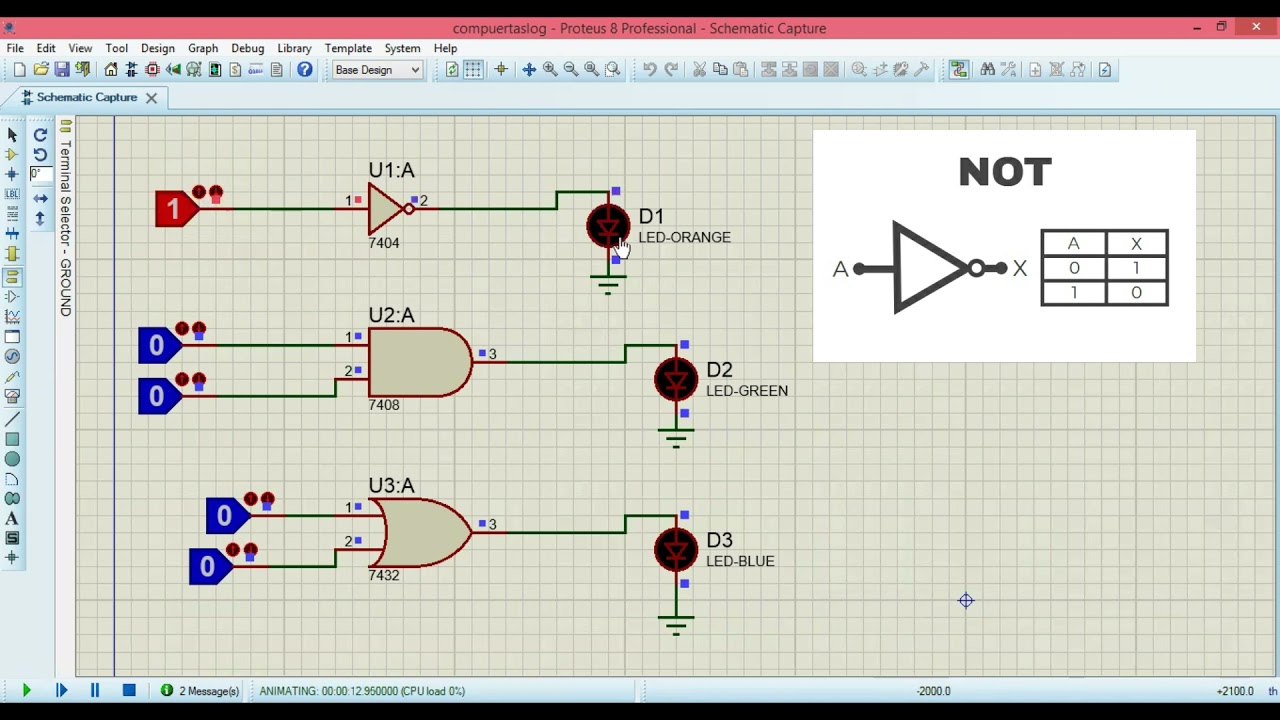1280x720 pixels.
Task: Select the Selection Mode arrow tool
Action: (x=12, y=134)
